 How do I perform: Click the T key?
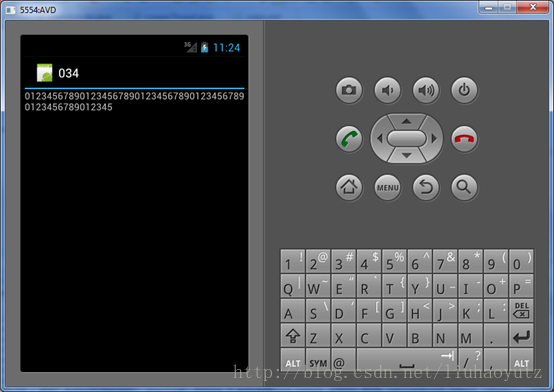coord(394,286)
